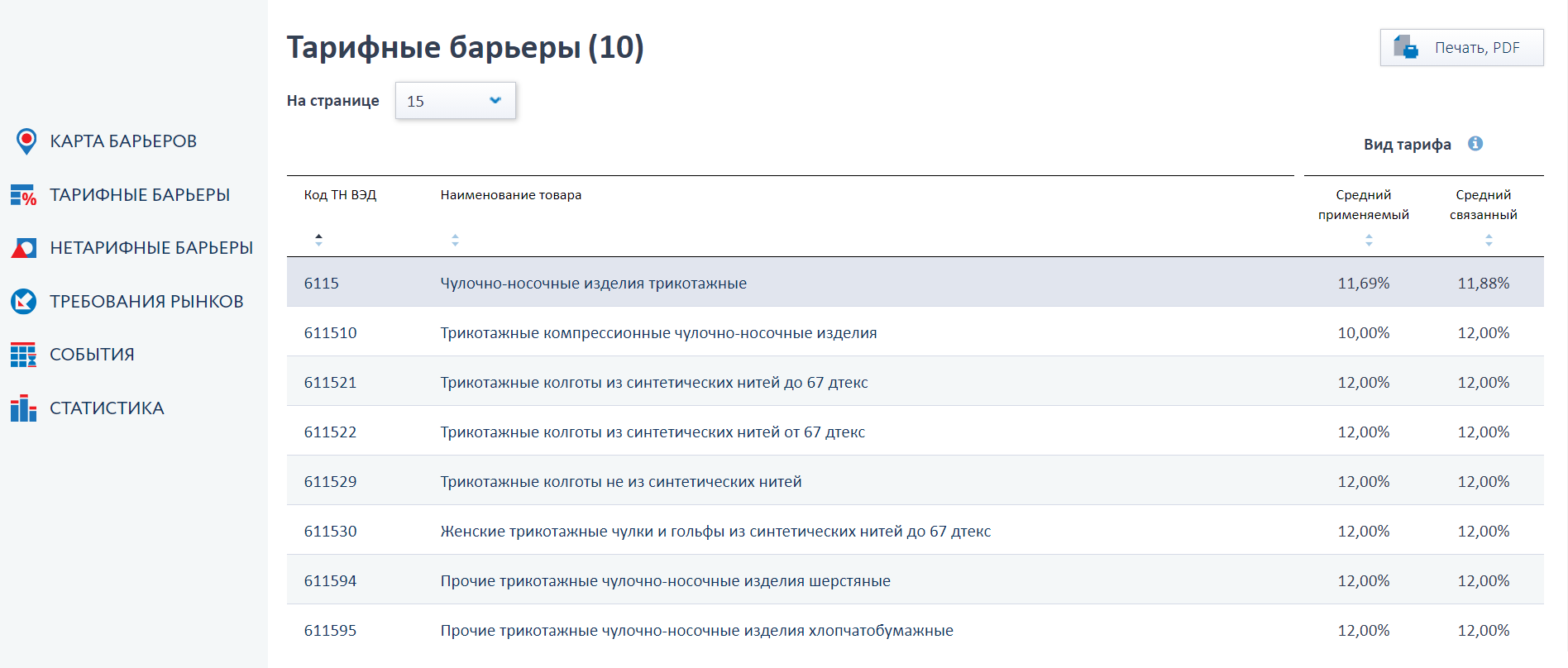
Task: Select row code 611521
Action: [331, 383]
